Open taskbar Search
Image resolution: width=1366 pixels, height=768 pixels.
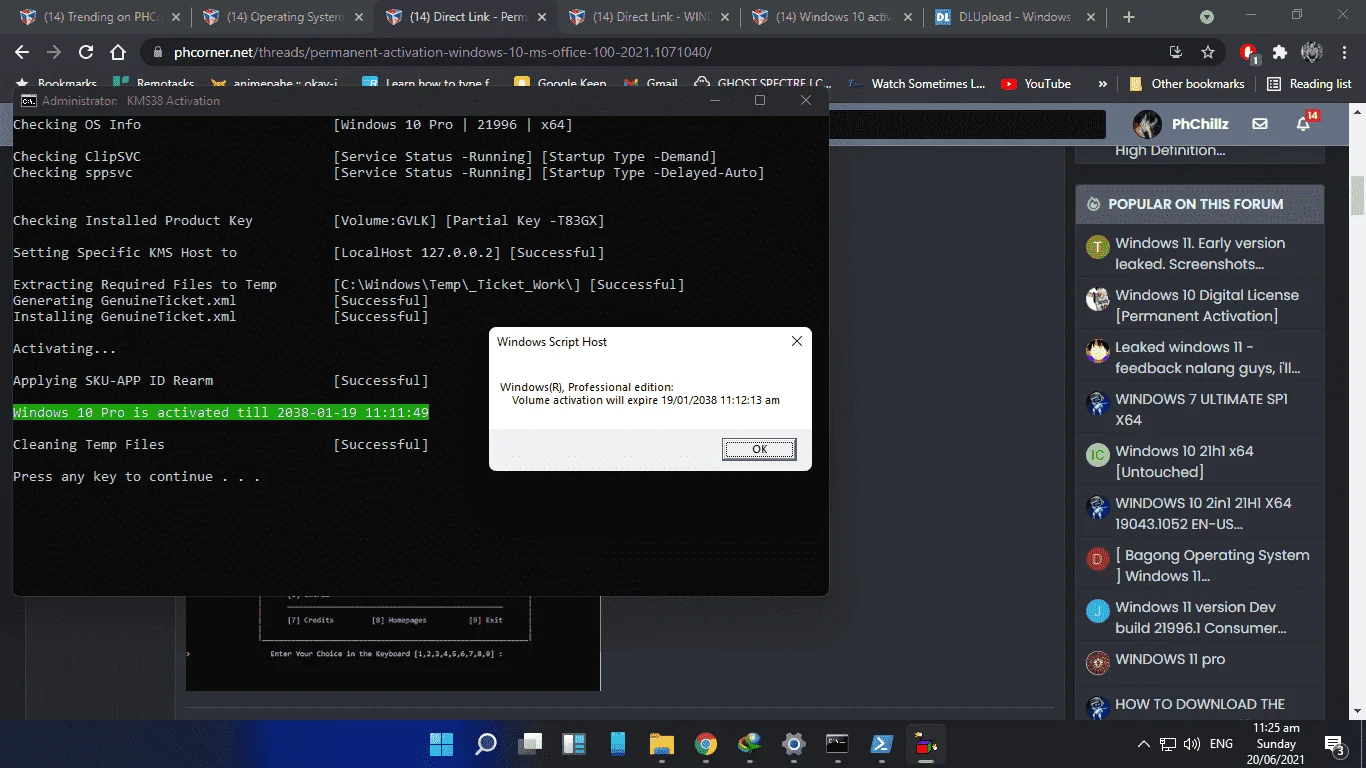point(486,744)
